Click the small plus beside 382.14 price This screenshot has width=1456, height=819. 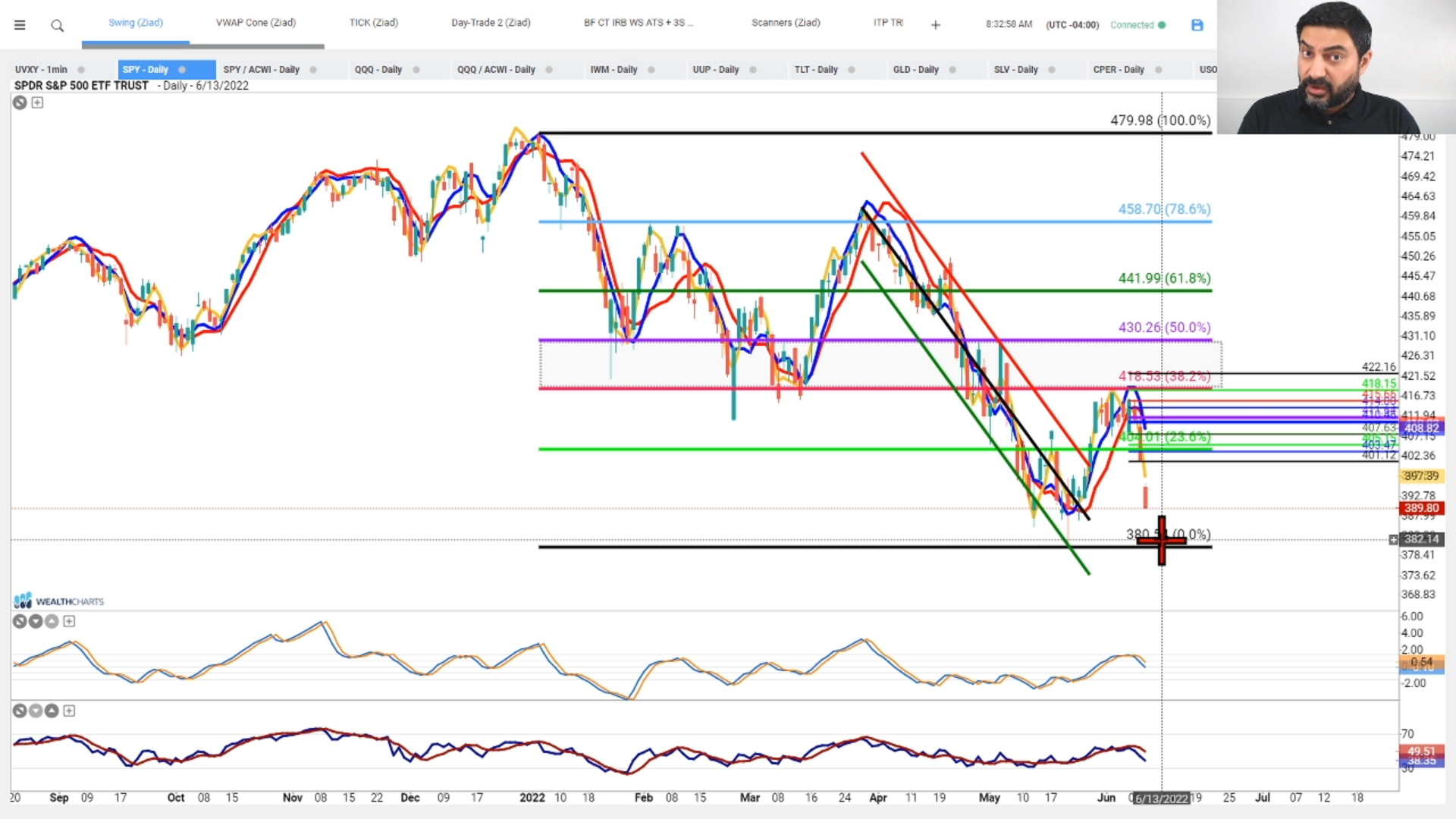[1393, 539]
